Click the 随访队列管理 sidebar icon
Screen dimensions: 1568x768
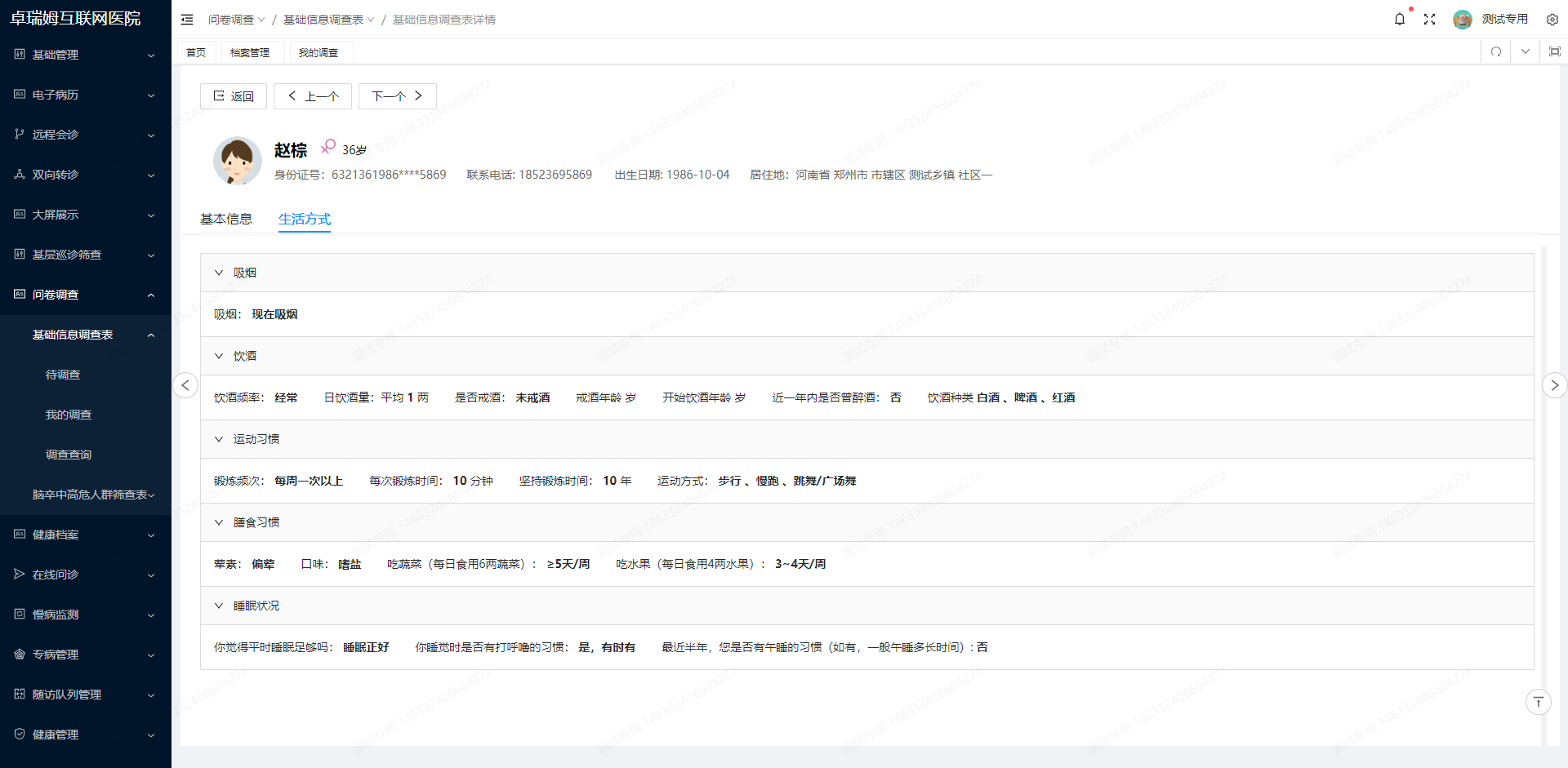pyautogui.click(x=20, y=694)
